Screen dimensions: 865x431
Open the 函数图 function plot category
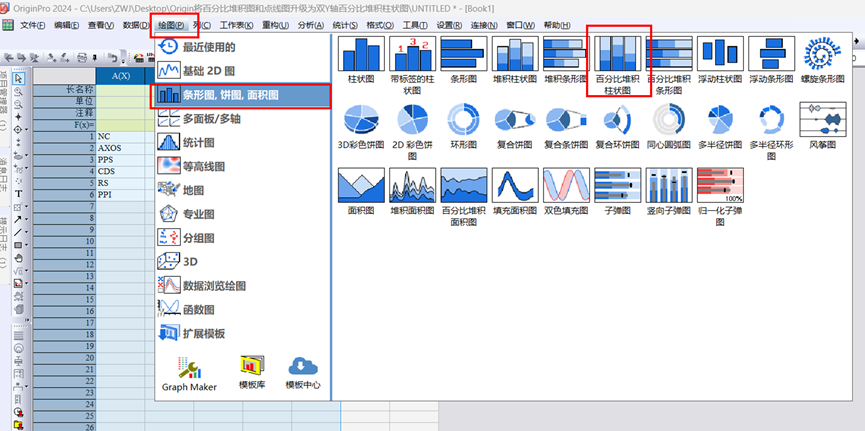tap(241, 310)
